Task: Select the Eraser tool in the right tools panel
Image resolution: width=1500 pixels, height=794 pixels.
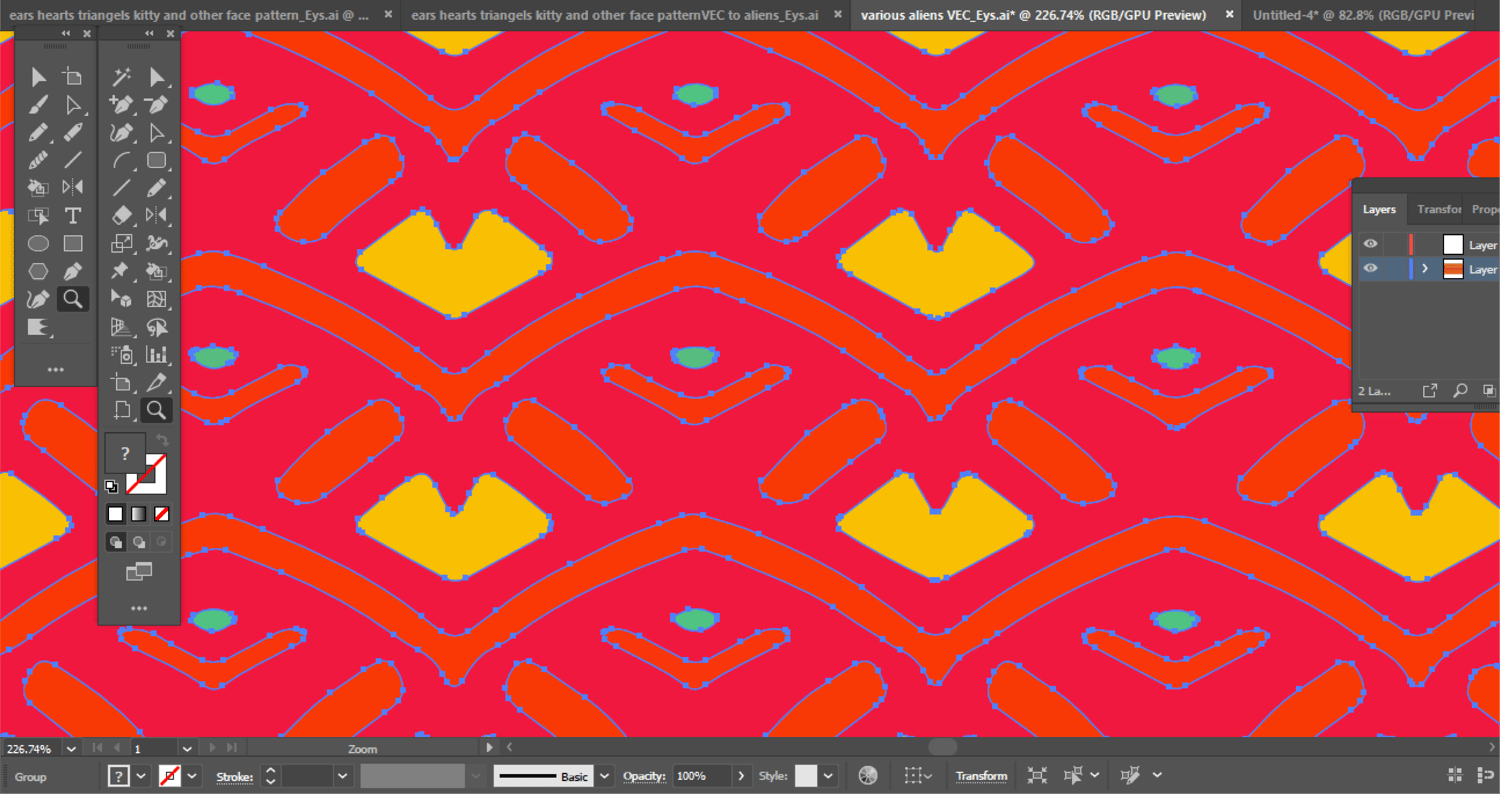Action: coord(122,215)
